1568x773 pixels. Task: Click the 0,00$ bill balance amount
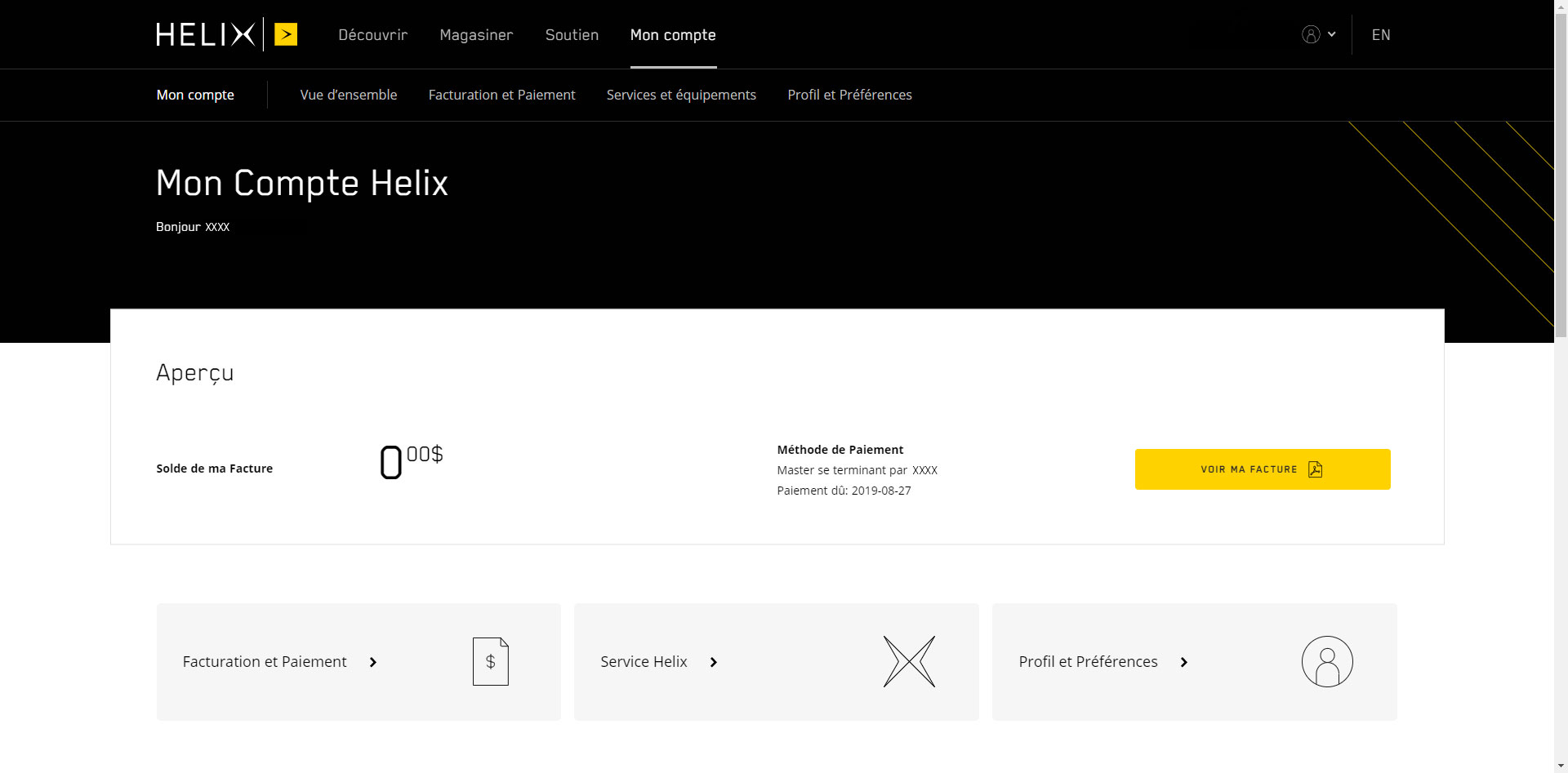412,462
